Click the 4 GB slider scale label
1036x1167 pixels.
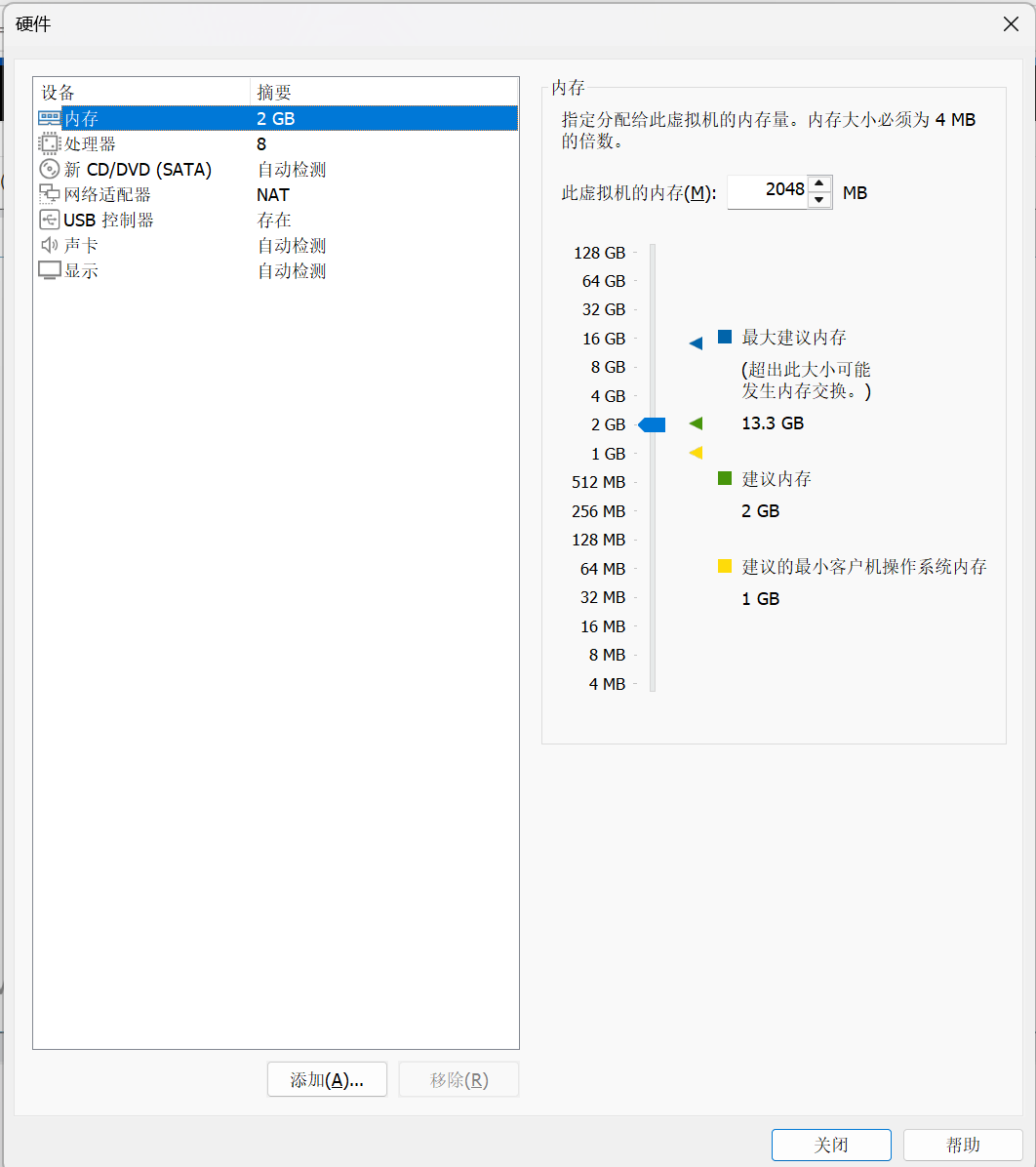click(608, 396)
